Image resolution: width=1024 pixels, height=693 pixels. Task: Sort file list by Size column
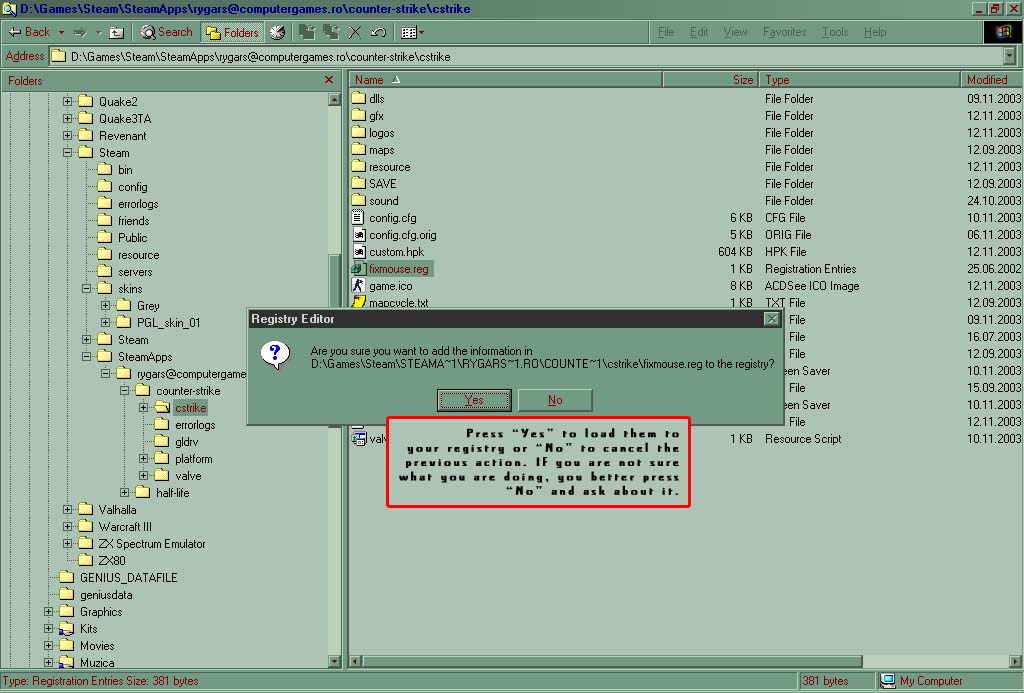tap(711, 80)
